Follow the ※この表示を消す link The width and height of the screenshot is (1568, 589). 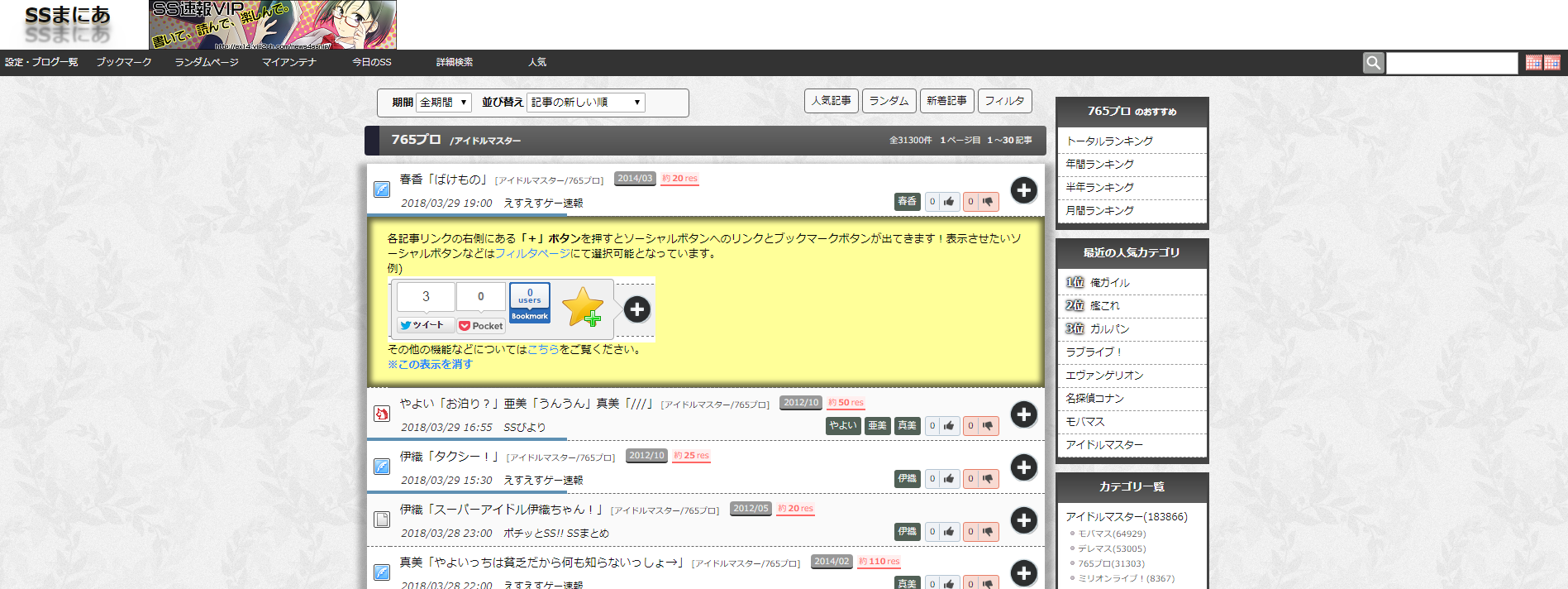click(x=430, y=364)
